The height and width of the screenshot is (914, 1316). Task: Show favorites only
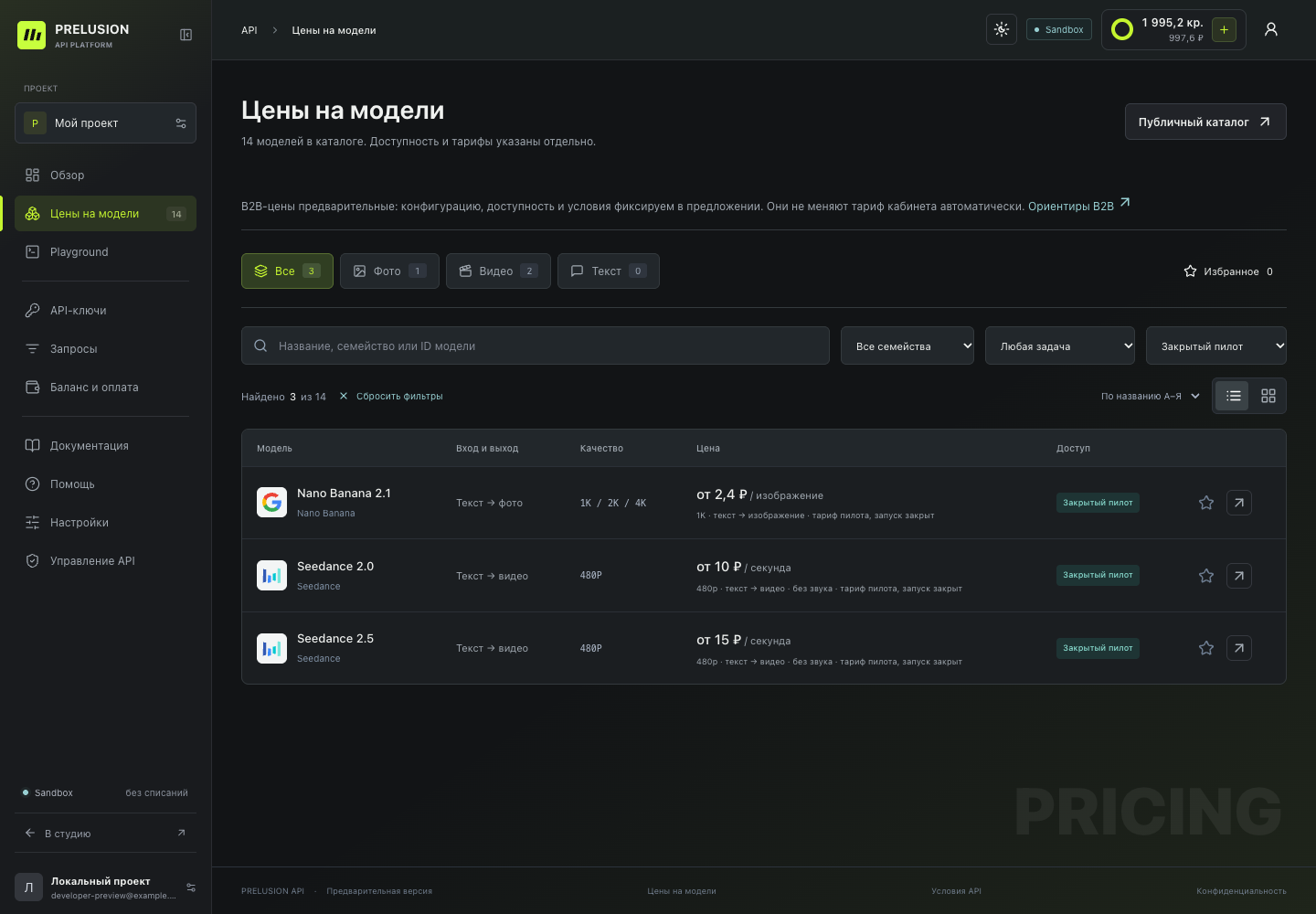(x=1228, y=271)
